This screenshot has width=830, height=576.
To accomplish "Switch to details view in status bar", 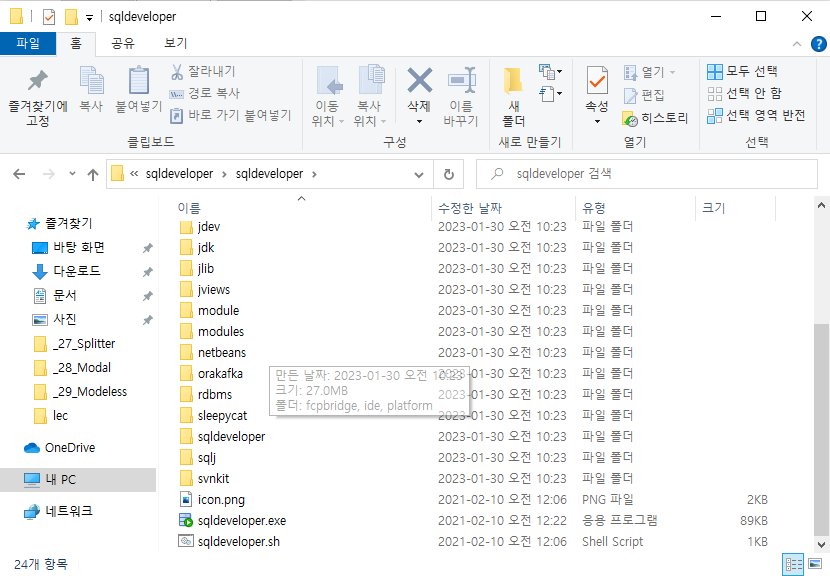I will 793,564.
